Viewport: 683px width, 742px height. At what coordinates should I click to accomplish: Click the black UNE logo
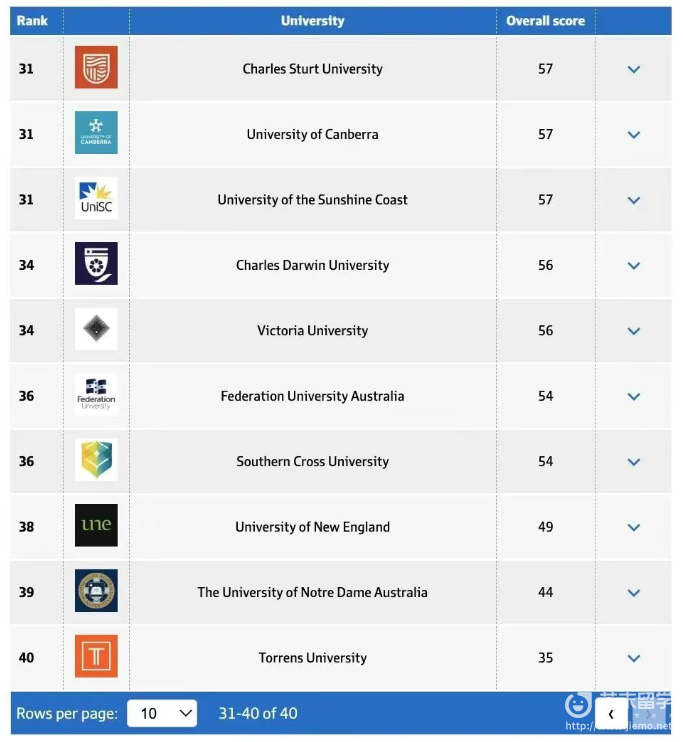coord(96,526)
